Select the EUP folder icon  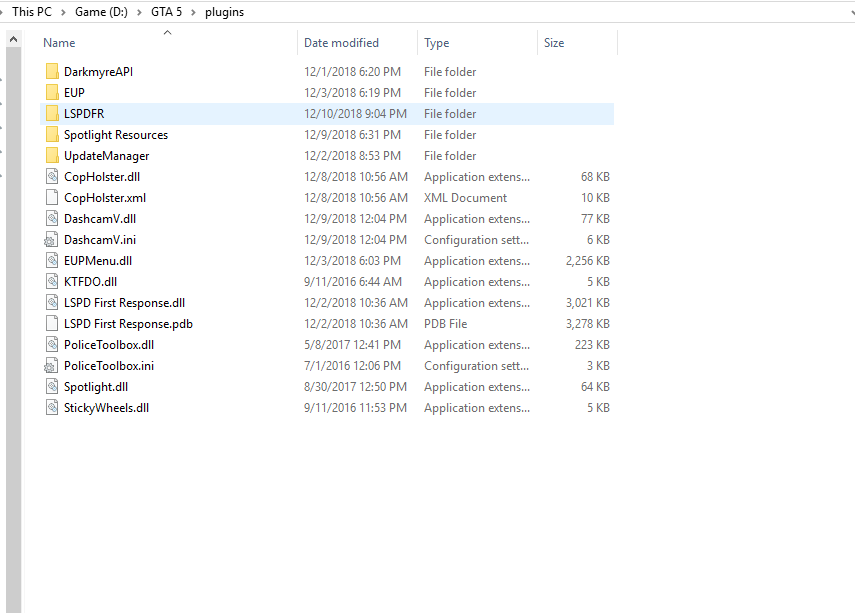tap(52, 93)
